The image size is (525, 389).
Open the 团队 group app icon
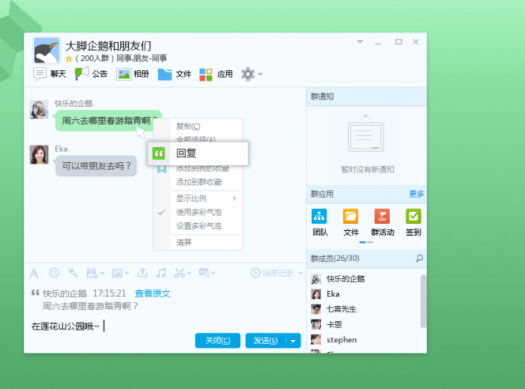point(319,216)
